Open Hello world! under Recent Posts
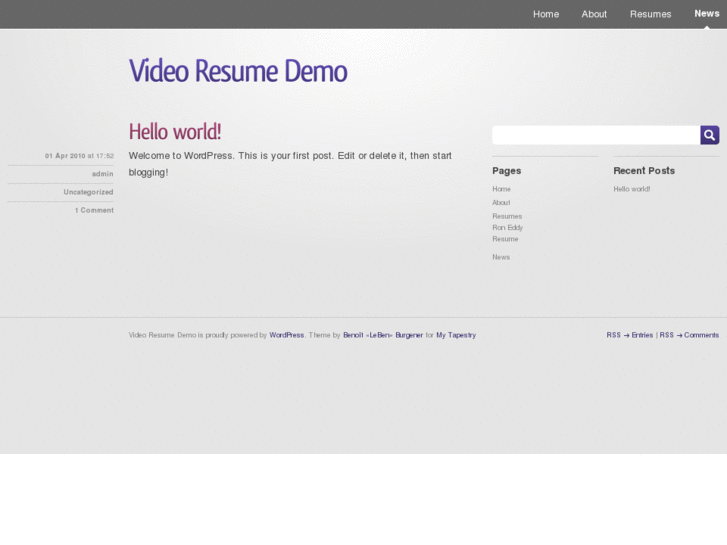Screen dimensions: 727x545 click(632, 189)
